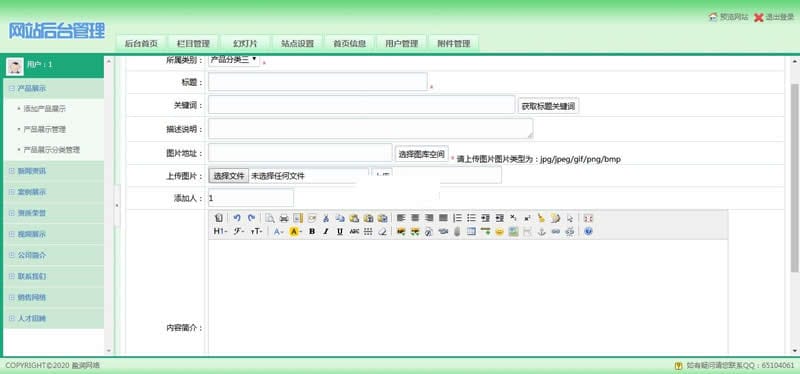800x374 pixels.
Task: Focus the 关键词 keywords input field
Action: click(361, 105)
